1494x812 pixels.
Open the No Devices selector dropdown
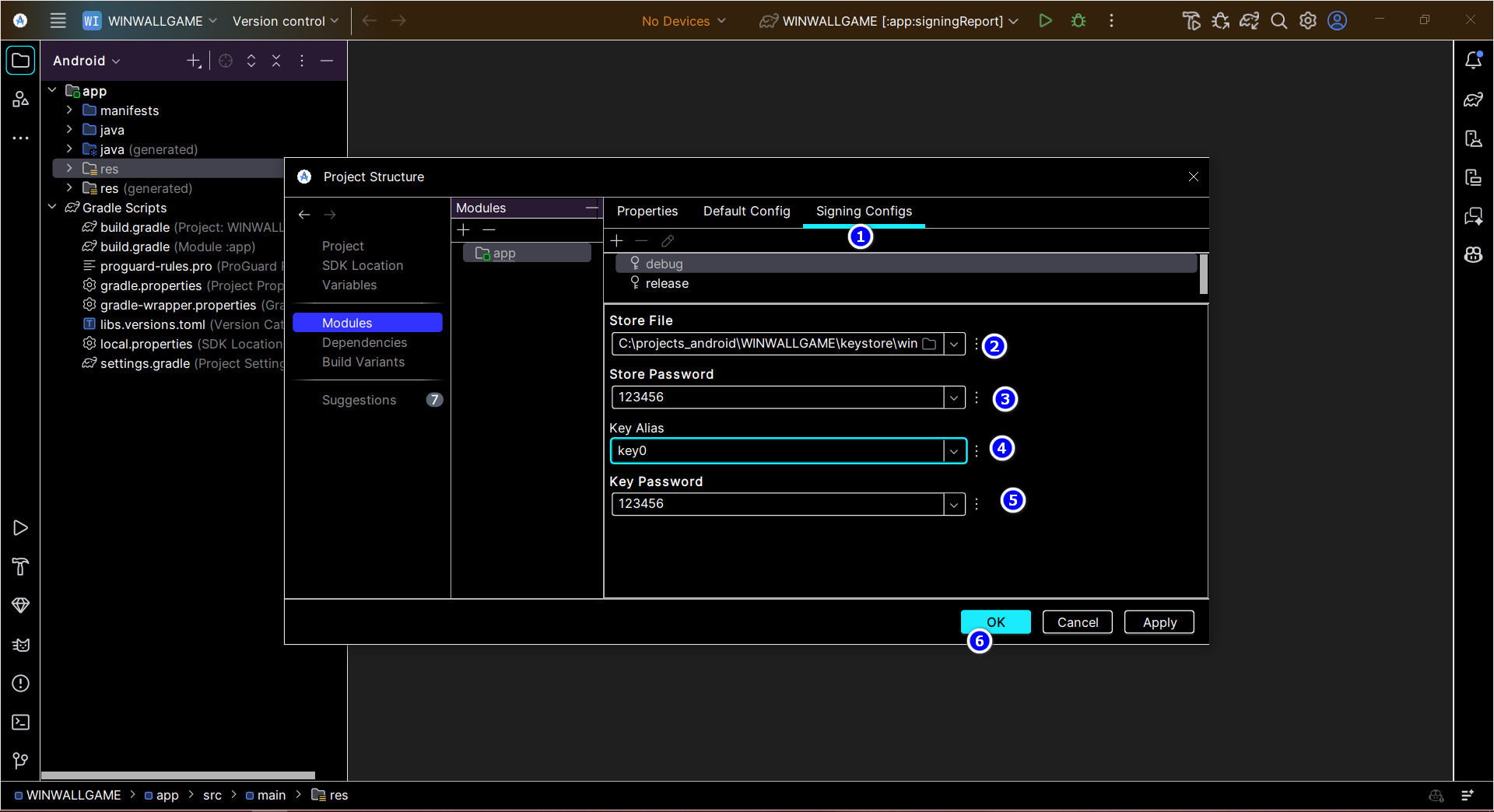tap(682, 21)
